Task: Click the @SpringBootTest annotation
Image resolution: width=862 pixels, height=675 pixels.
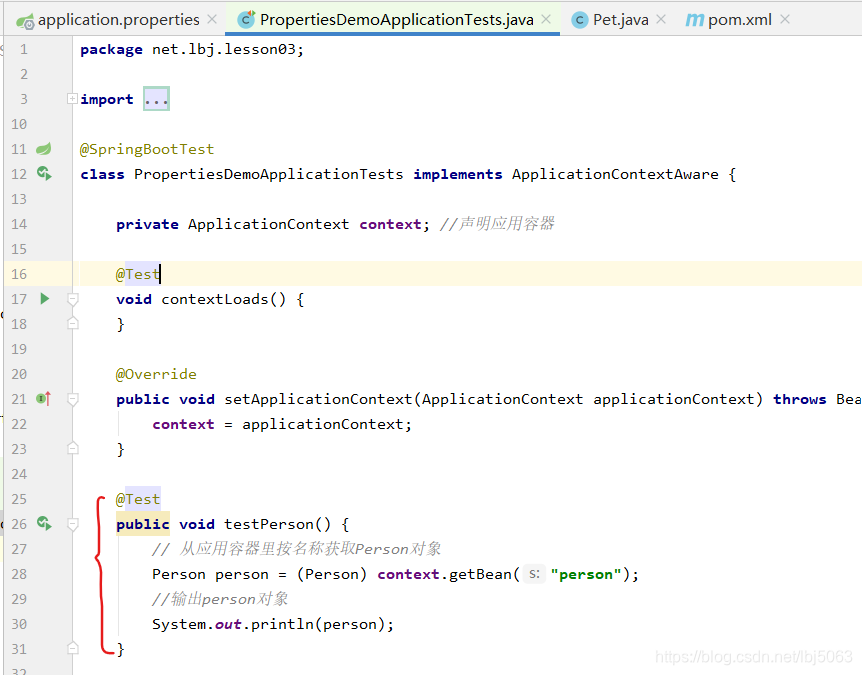Action: (147, 149)
